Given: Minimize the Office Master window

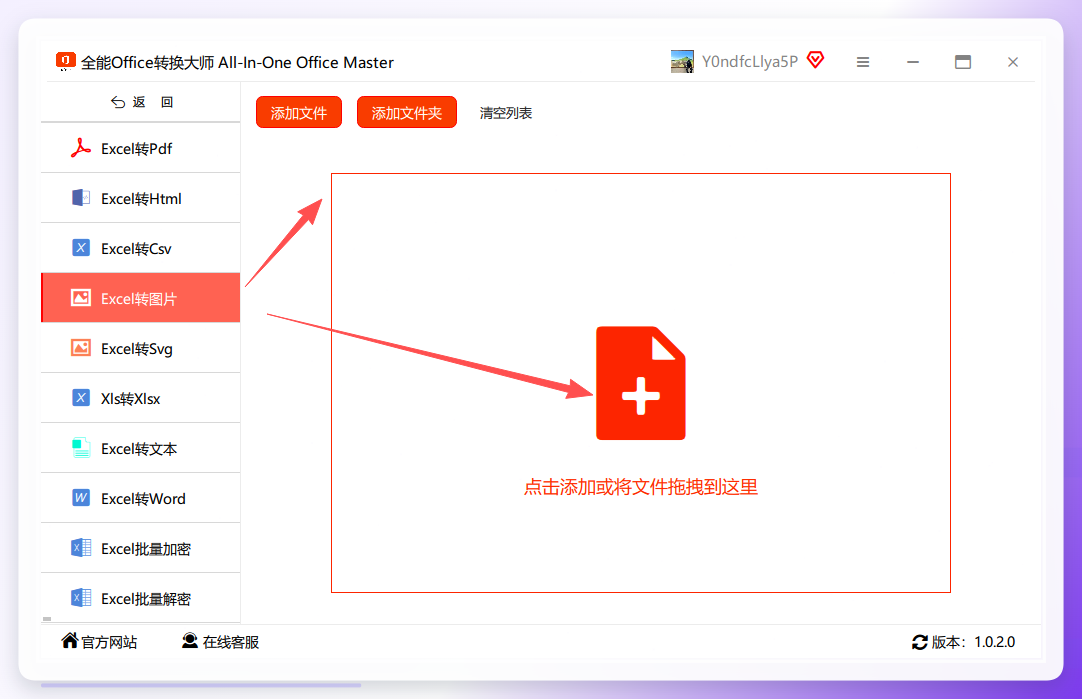Looking at the screenshot, I should (x=912, y=62).
